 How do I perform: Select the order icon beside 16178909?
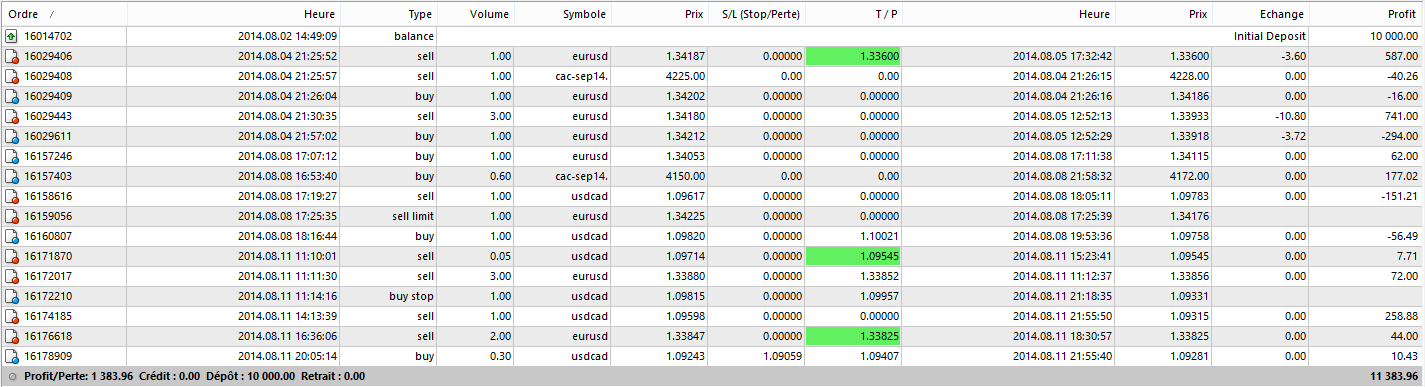[x=11, y=356]
